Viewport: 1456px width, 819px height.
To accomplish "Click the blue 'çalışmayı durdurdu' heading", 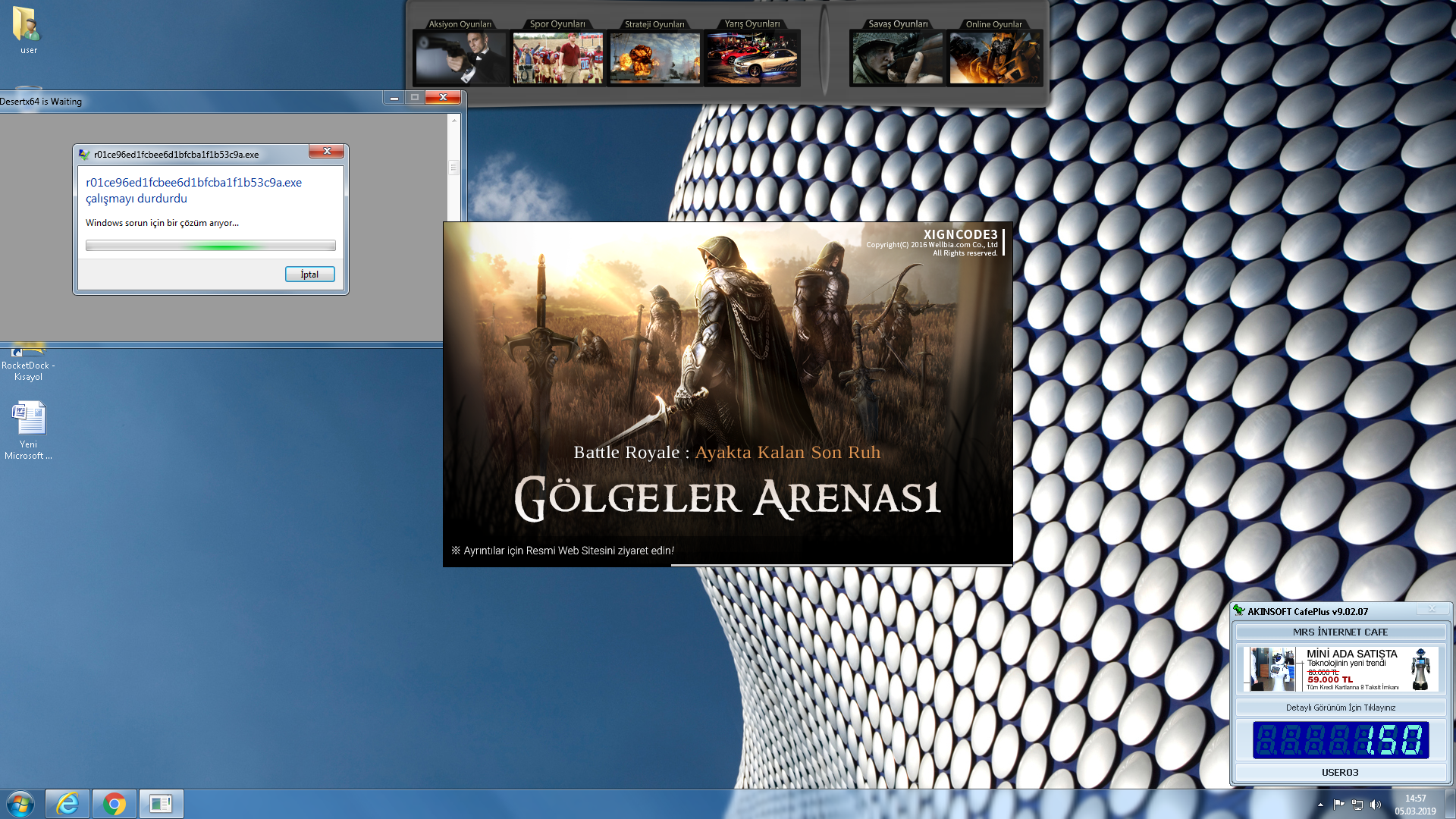I will (193, 190).
